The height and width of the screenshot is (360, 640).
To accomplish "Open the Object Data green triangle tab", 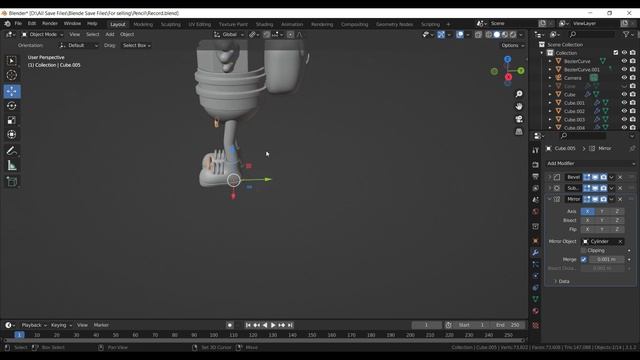I will [x=536, y=299].
